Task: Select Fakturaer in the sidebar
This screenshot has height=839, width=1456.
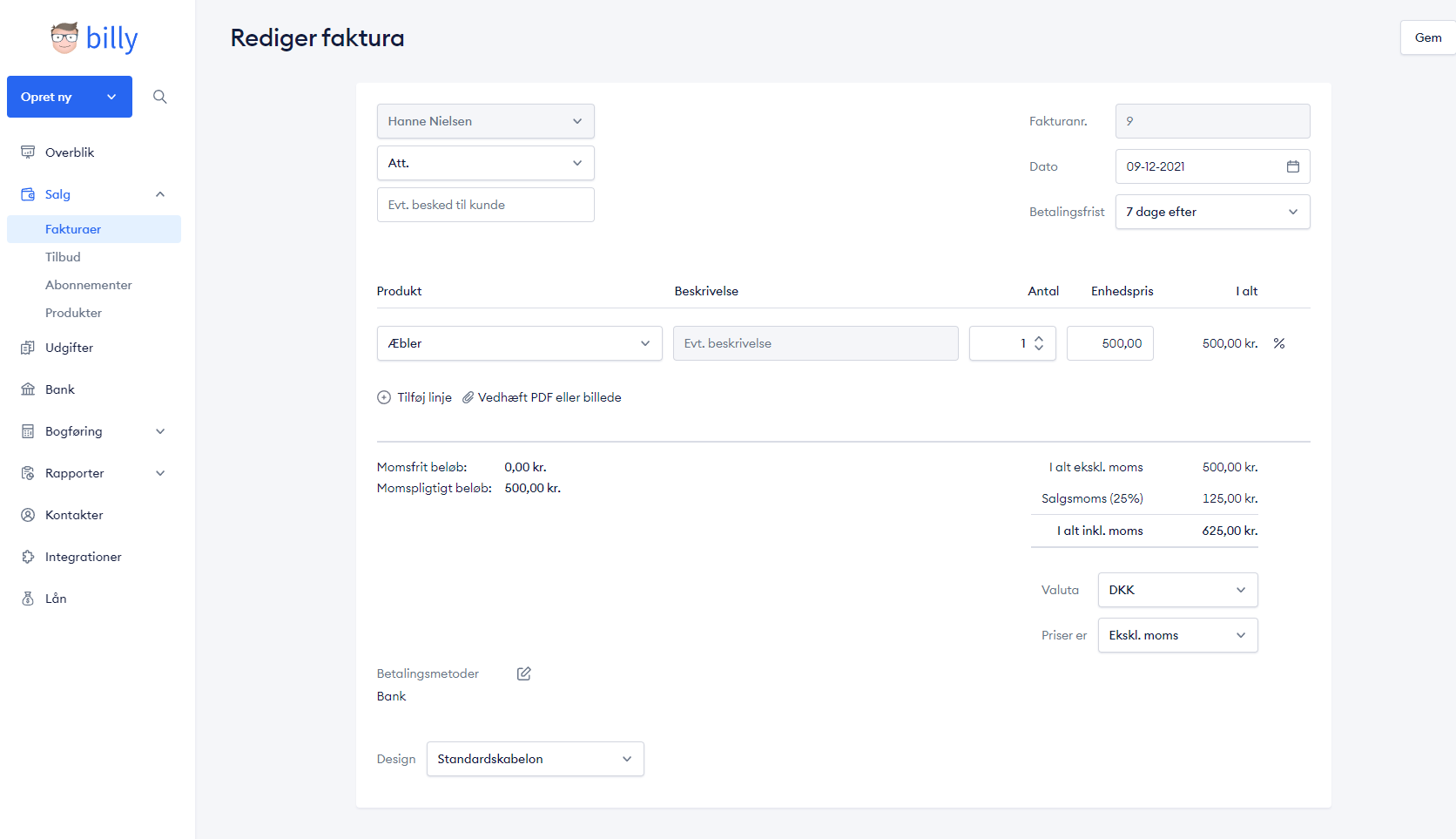Action: (x=94, y=229)
